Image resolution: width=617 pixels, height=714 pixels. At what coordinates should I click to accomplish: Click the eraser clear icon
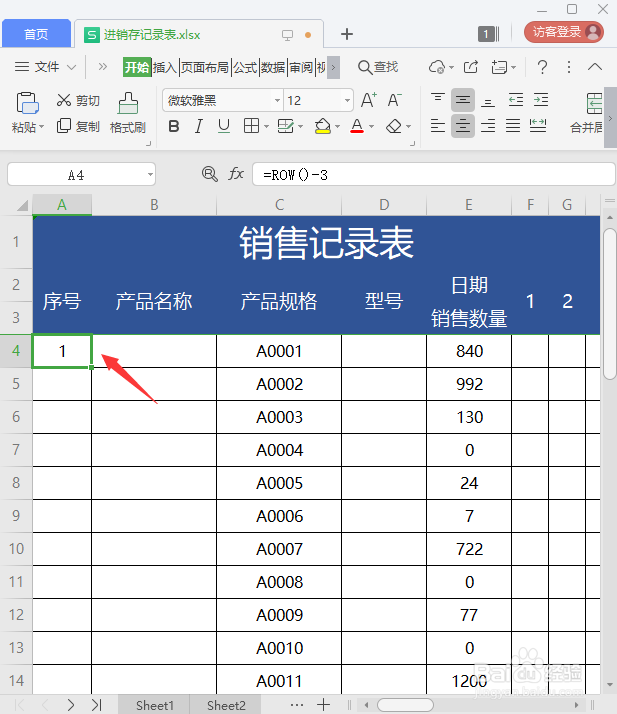(x=394, y=126)
